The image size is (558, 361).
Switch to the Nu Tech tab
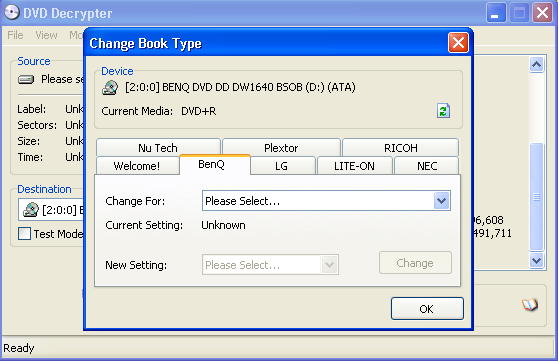[158, 147]
